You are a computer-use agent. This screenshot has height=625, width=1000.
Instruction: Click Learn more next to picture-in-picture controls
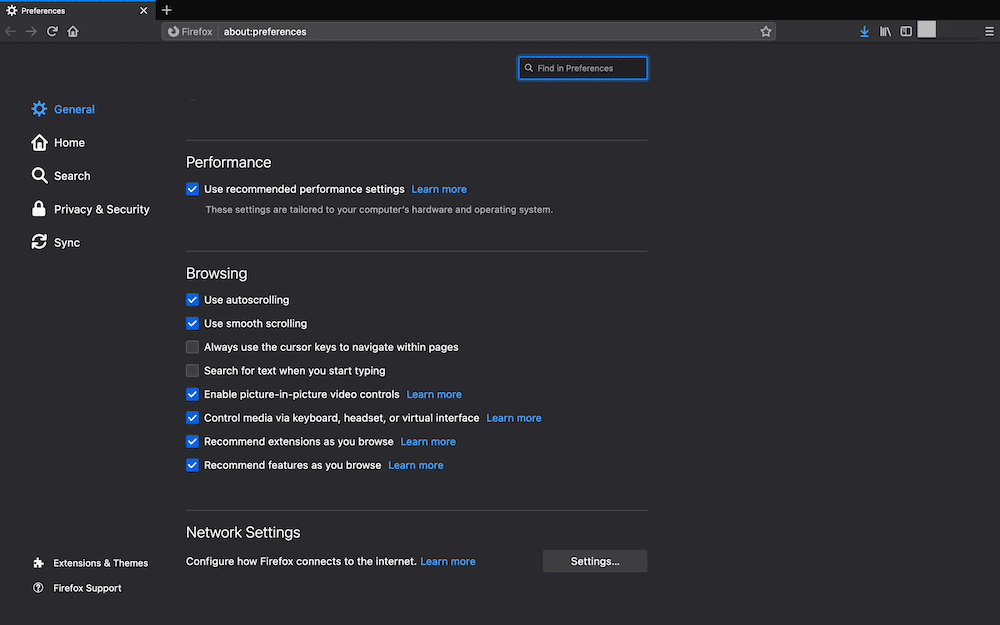pyautogui.click(x=434, y=394)
